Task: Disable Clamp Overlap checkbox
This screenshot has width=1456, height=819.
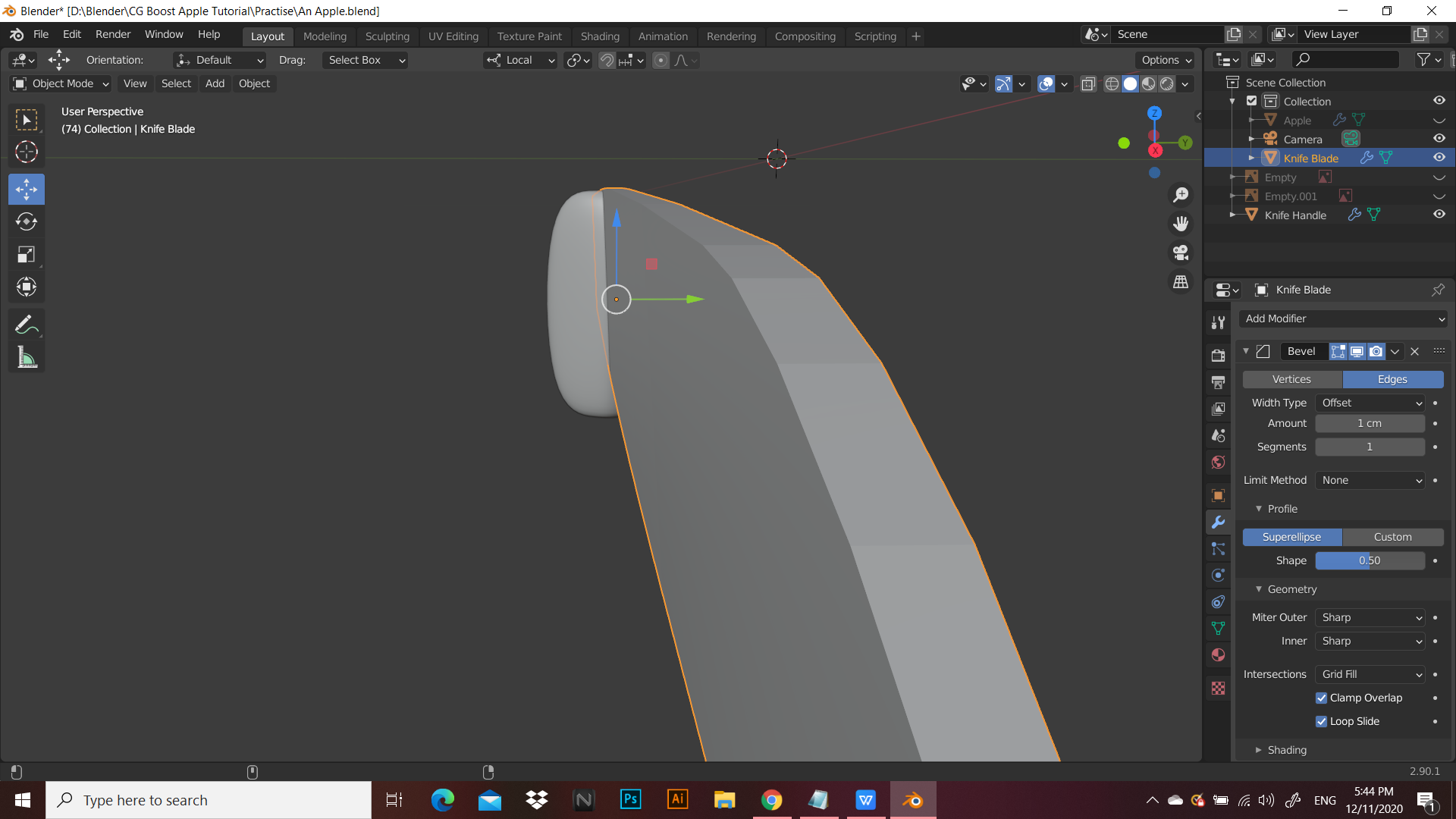Action: (x=1321, y=698)
